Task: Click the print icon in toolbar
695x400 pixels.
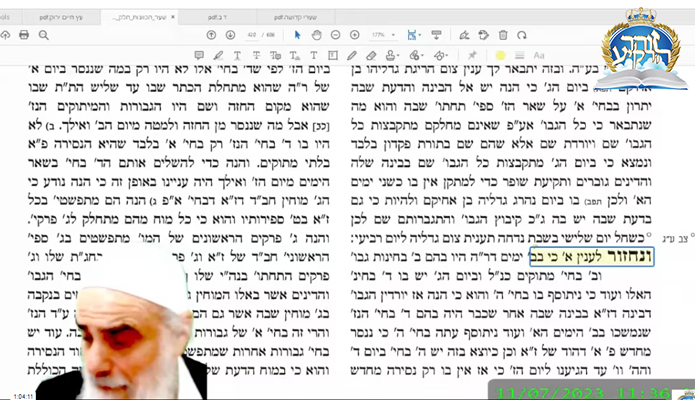Action: pyautogui.click(x=25, y=34)
